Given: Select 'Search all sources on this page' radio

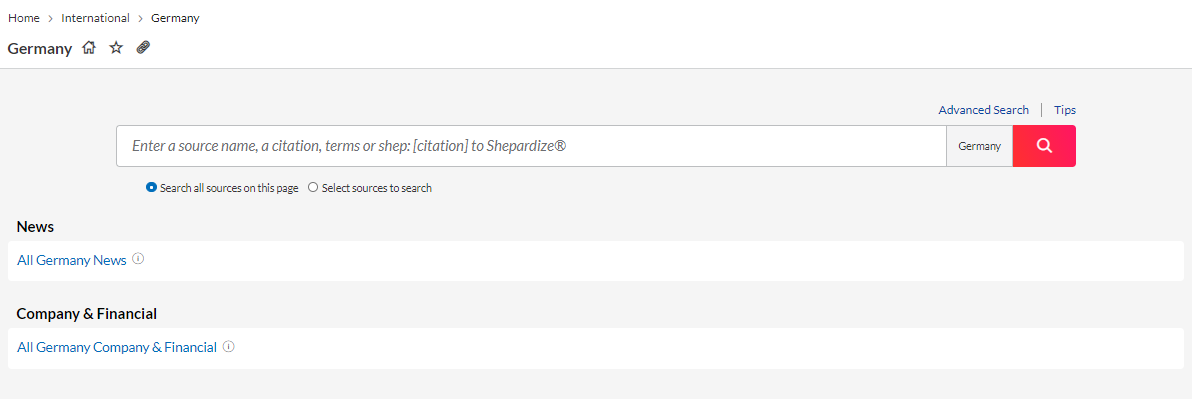Looking at the screenshot, I should click(151, 188).
